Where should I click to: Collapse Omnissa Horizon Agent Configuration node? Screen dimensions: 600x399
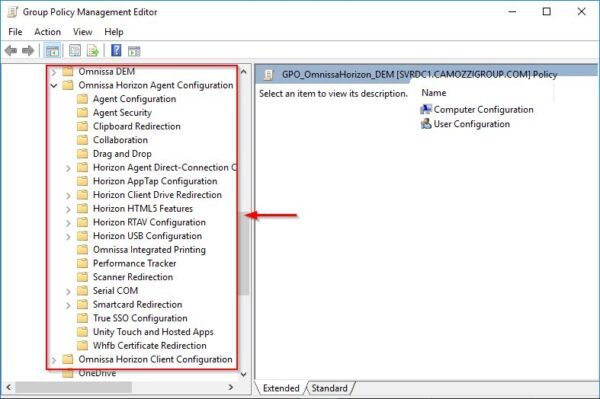pos(54,85)
